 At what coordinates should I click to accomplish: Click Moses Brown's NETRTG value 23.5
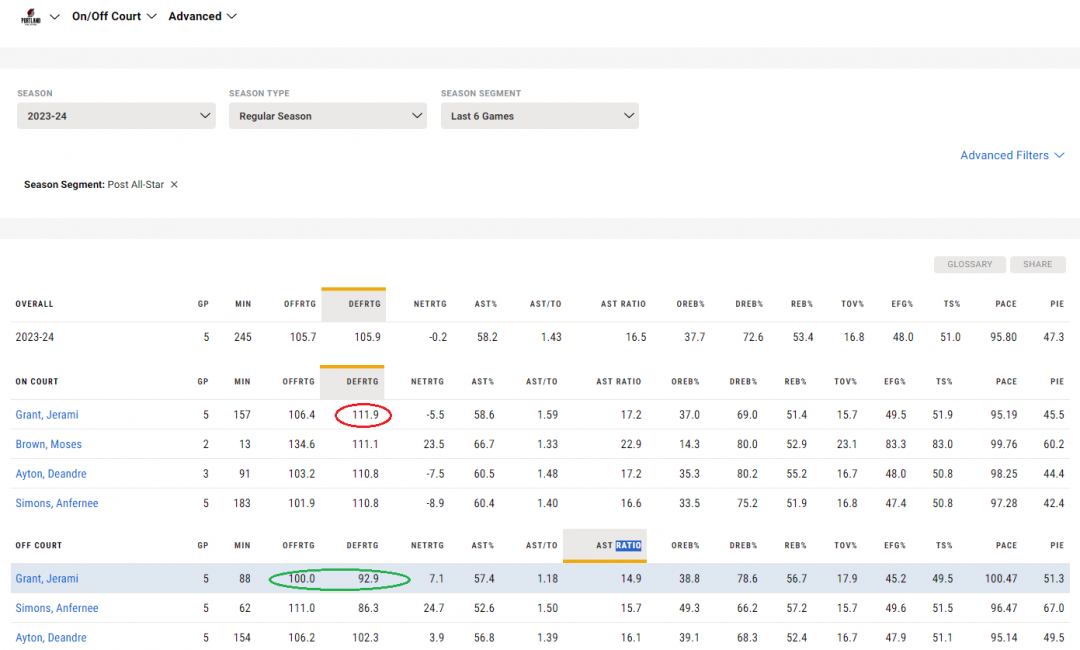pyautogui.click(x=433, y=444)
